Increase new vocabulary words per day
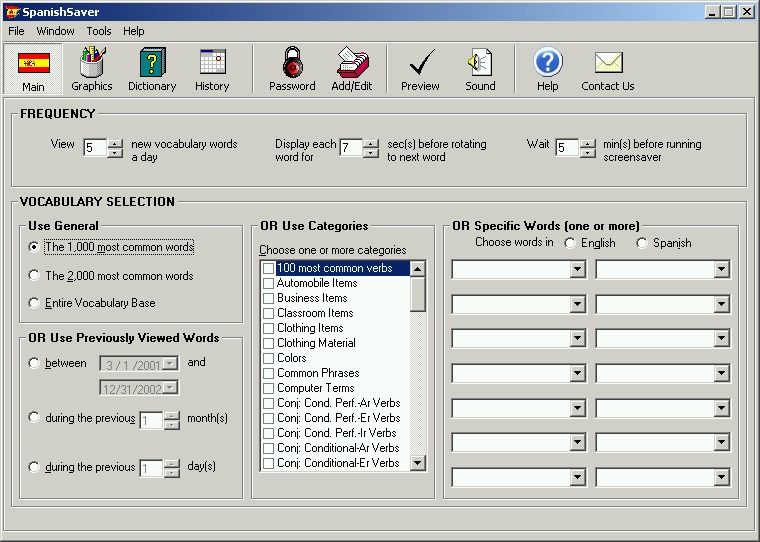 [115, 143]
